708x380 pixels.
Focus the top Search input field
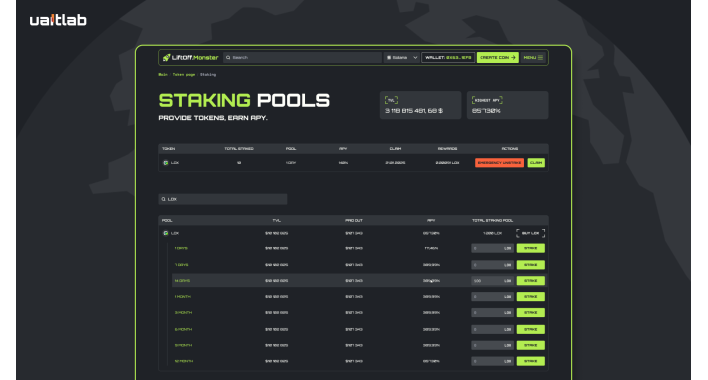[302, 57]
